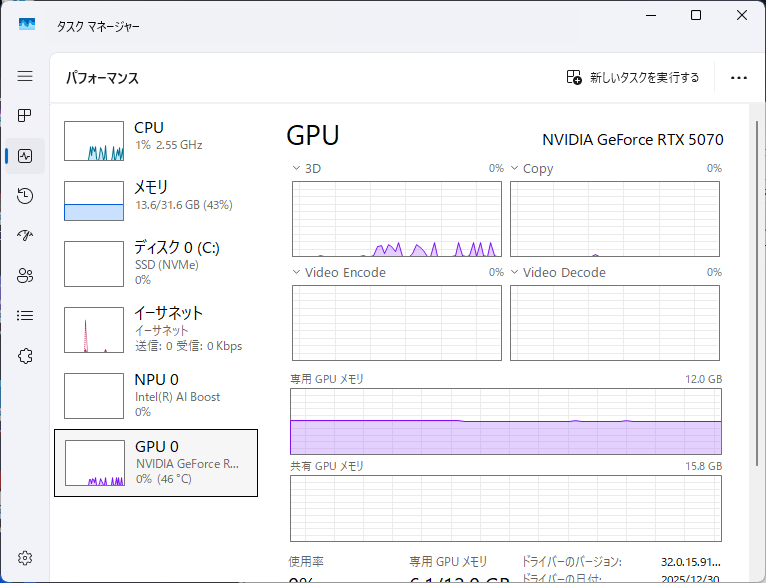Click the ドライバーのバージョン label

point(572,561)
